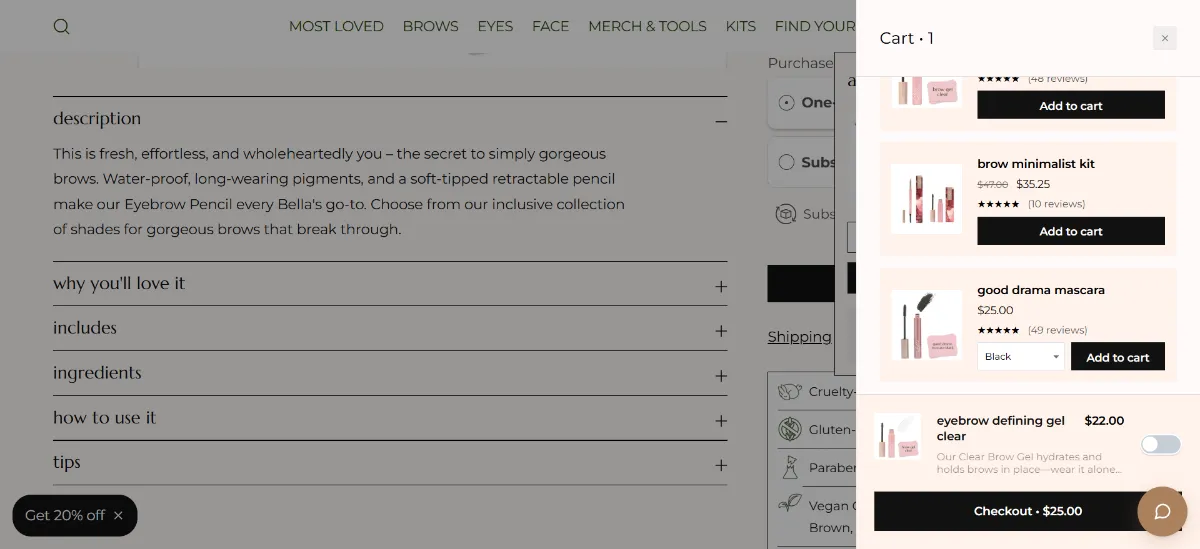View brow minimalist kit thumbnail
Viewport: 1200px width, 549px height.
tap(926, 199)
